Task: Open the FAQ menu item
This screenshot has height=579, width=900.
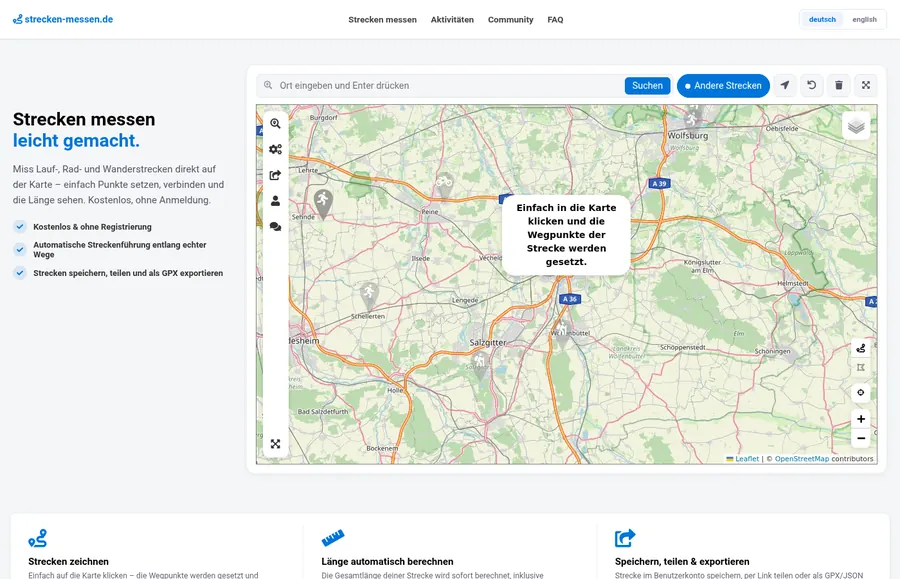Action: [x=555, y=20]
